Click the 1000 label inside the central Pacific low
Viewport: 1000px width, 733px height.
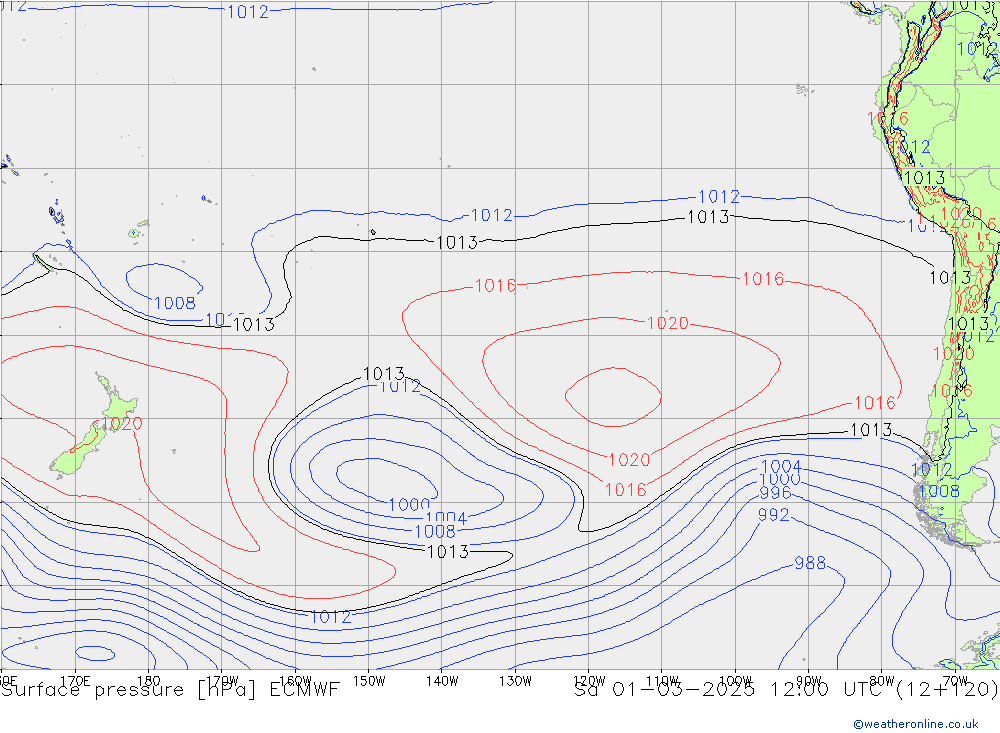click(409, 505)
